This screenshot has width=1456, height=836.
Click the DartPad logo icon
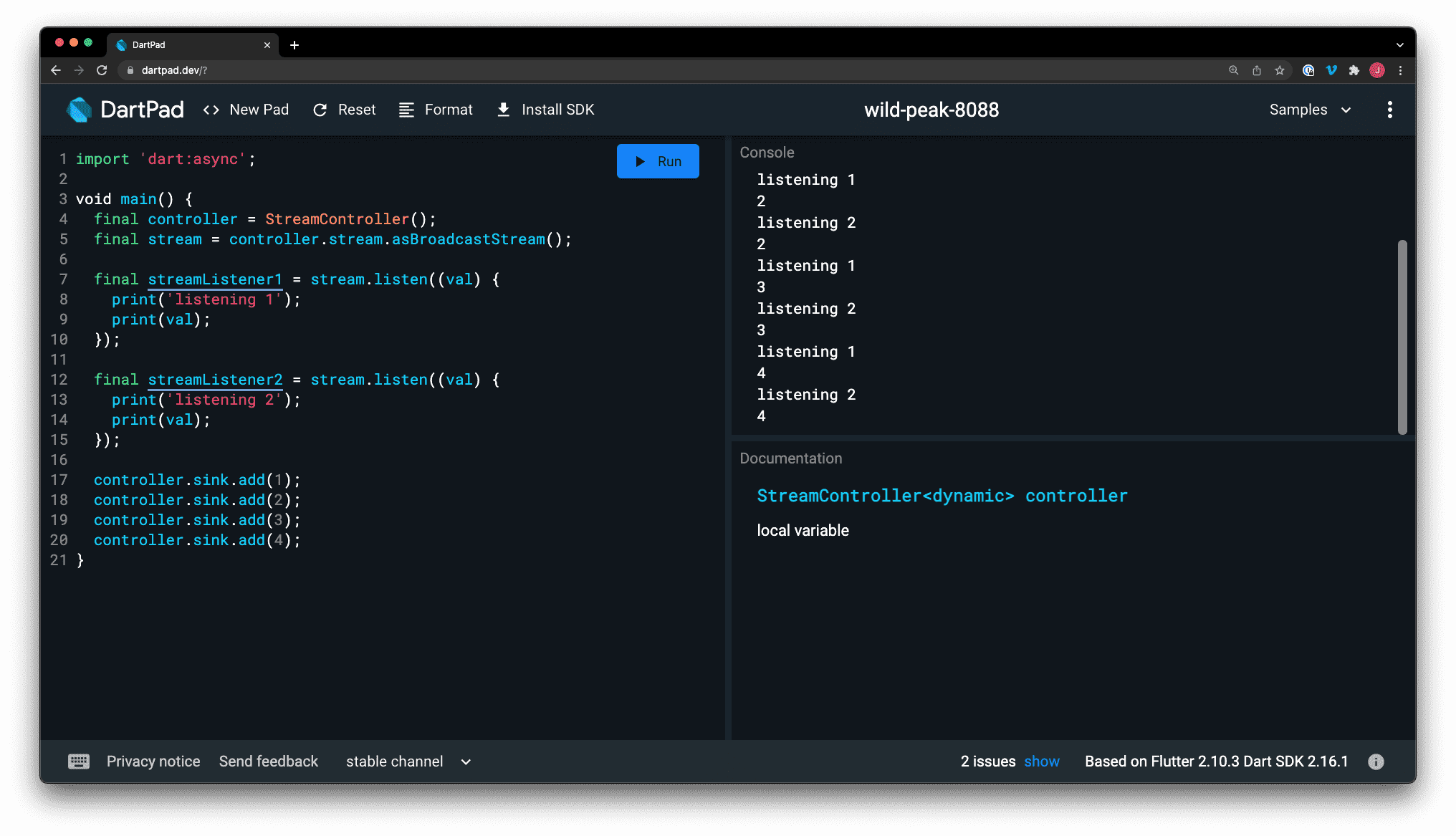(79, 110)
